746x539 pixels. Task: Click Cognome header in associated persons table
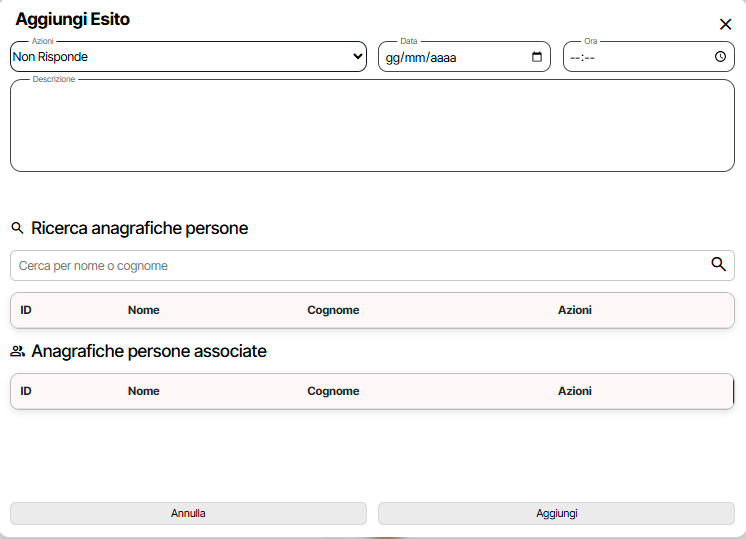(333, 391)
